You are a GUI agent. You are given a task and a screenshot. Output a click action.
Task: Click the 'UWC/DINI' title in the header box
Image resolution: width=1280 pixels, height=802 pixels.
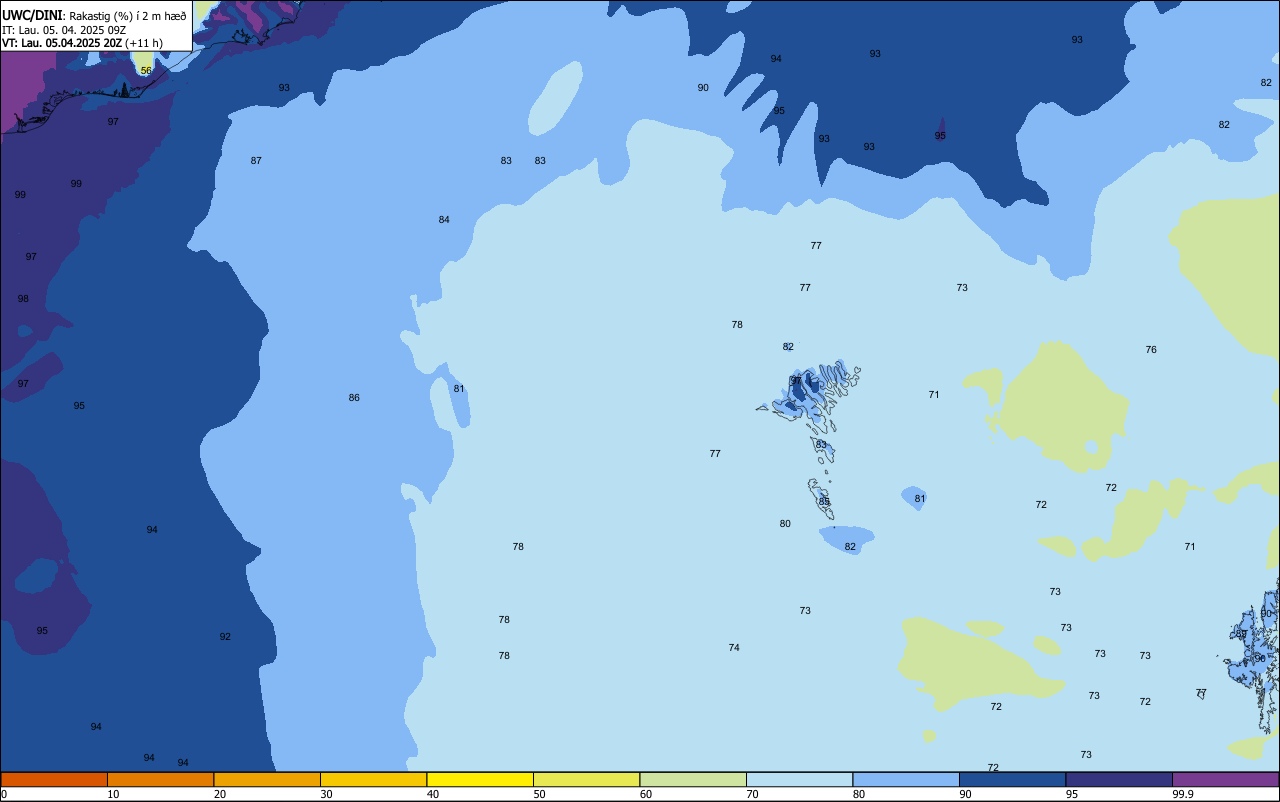[32, 15]
